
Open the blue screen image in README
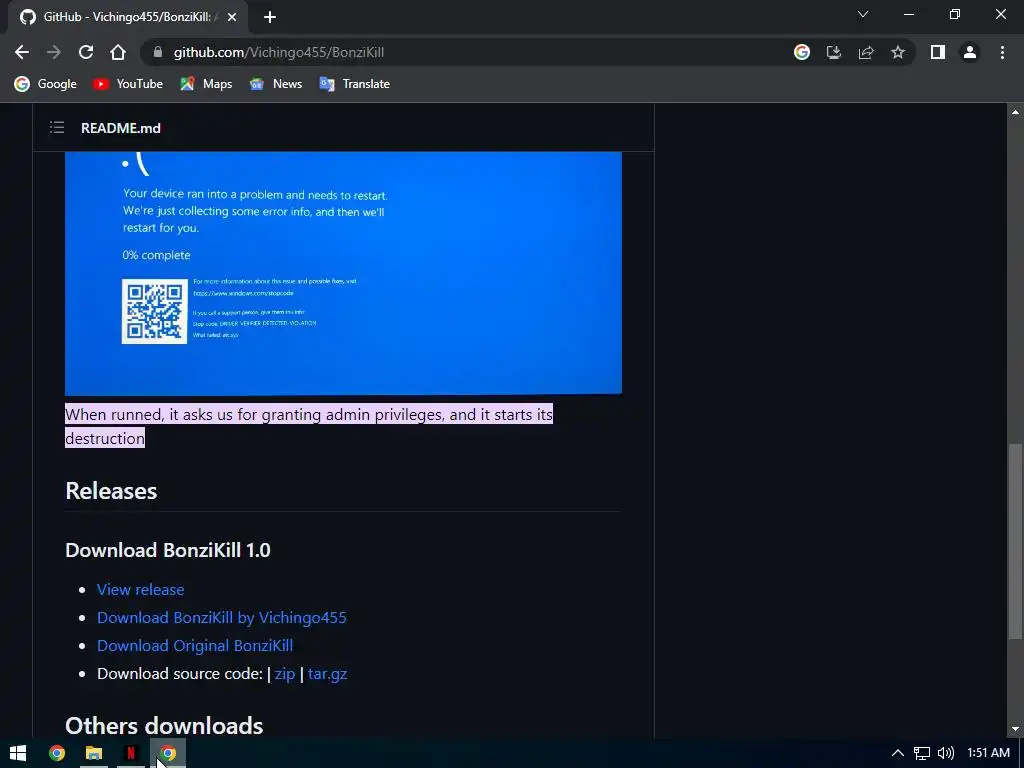[x=344, y=273]
